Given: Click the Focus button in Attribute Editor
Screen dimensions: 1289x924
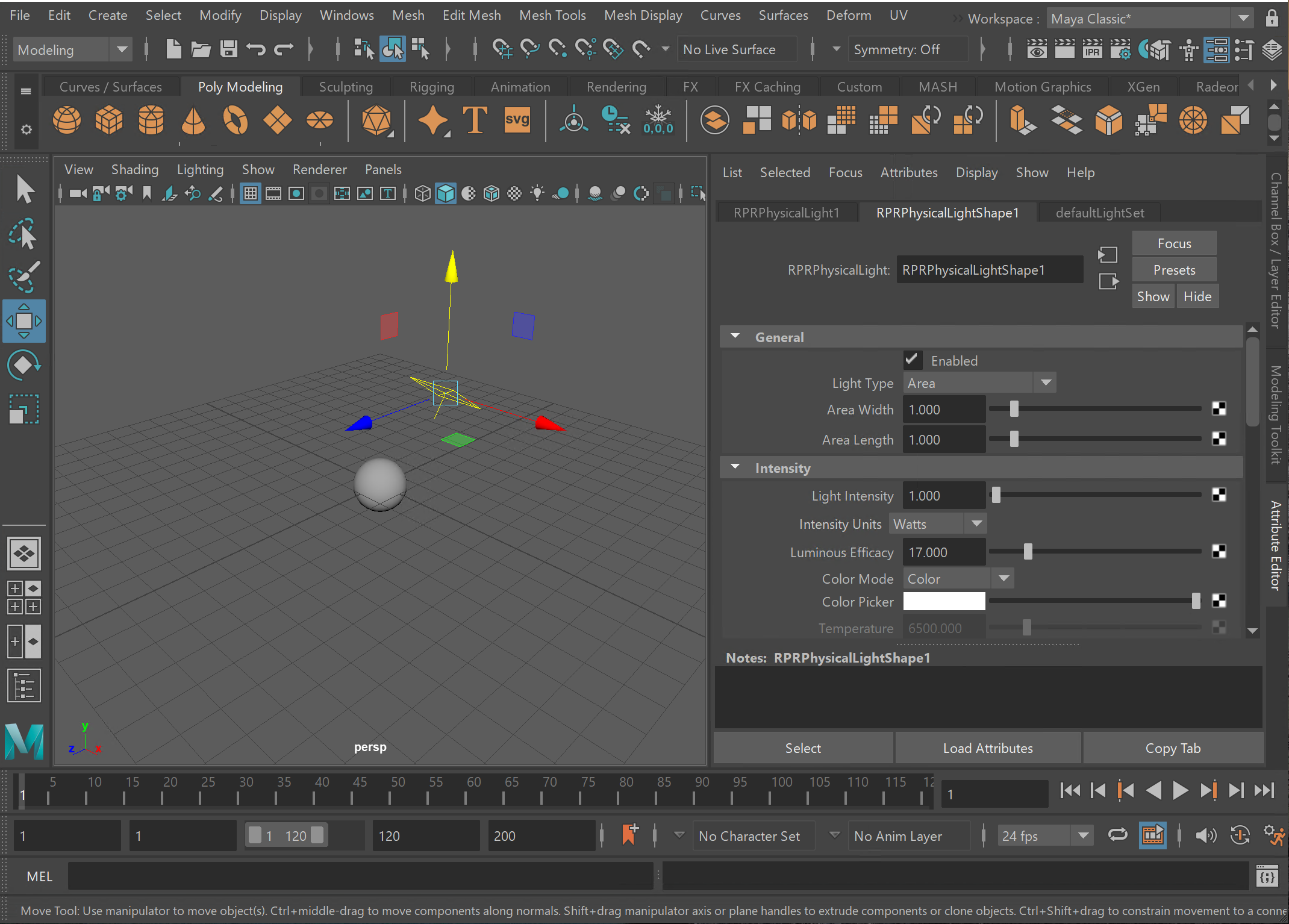Looking at the screenshot, I should pyautogui.click(x=1174, y=243).
